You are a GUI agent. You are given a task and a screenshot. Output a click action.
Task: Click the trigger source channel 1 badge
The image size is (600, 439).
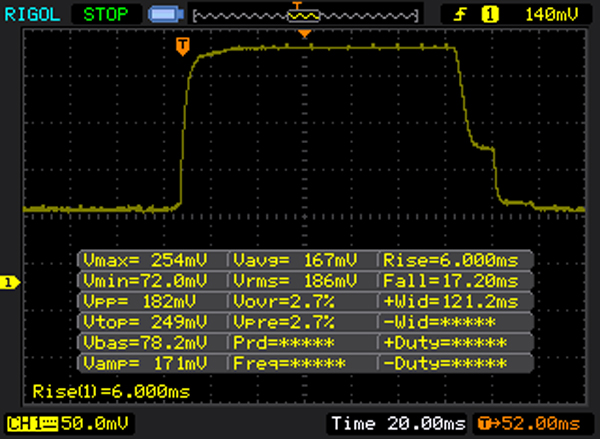pyautogui.click(x=490, y=15)
